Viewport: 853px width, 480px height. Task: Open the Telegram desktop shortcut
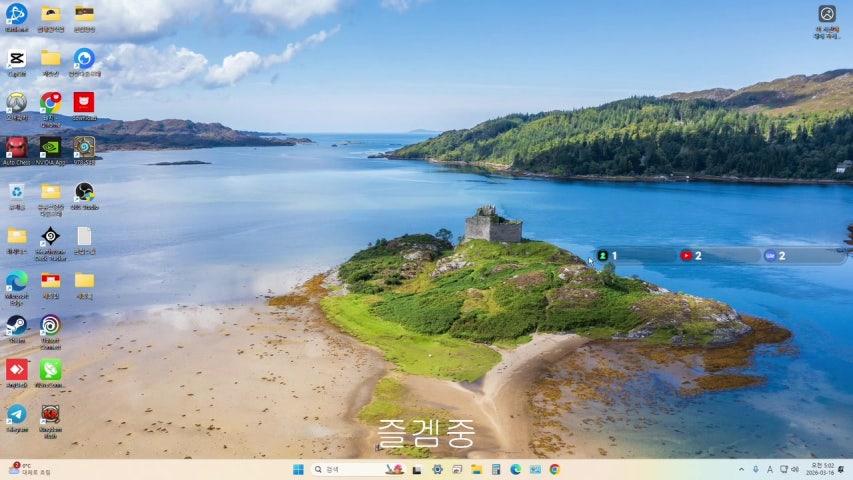[17, 414]
